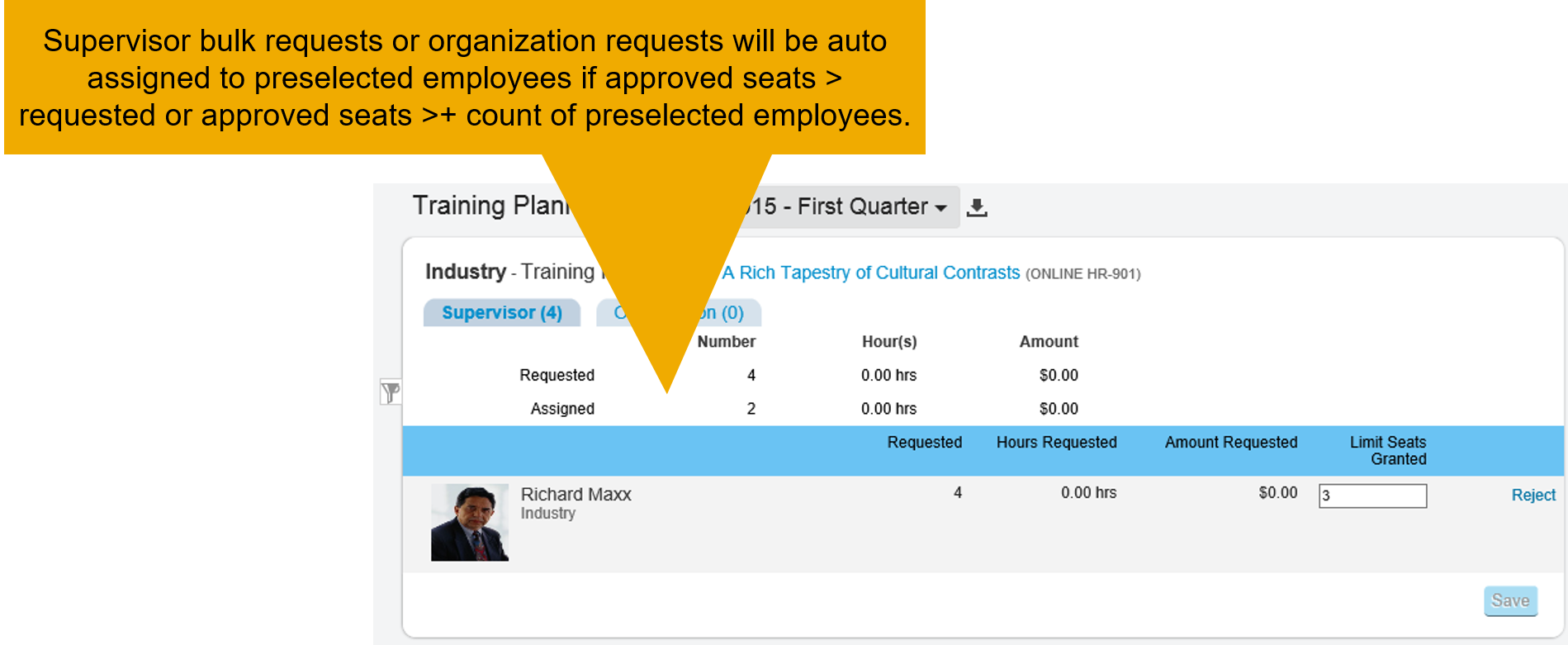The width and height of the screenshot is (1568, 645).
Task: Click the Assigned row label
Action: point(562,409)
